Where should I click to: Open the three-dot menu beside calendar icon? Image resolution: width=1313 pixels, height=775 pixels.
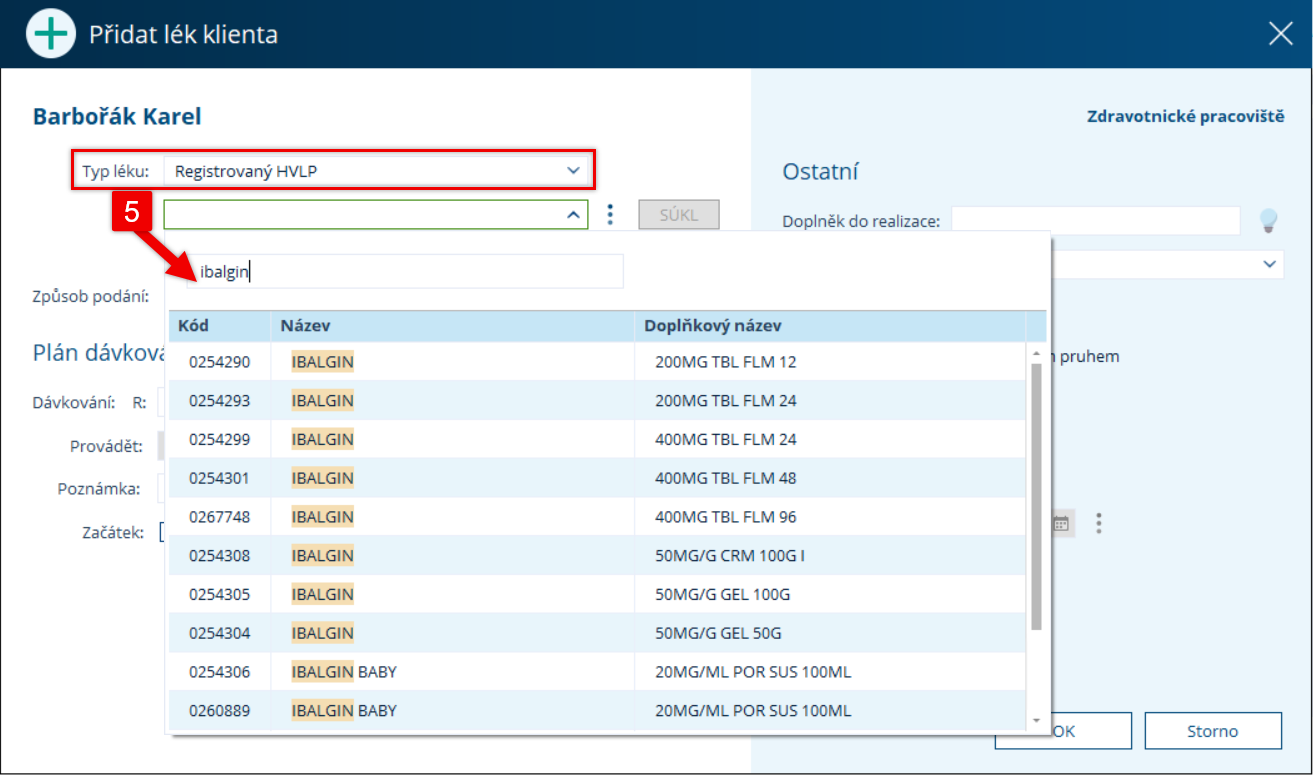click(1099, 523)
